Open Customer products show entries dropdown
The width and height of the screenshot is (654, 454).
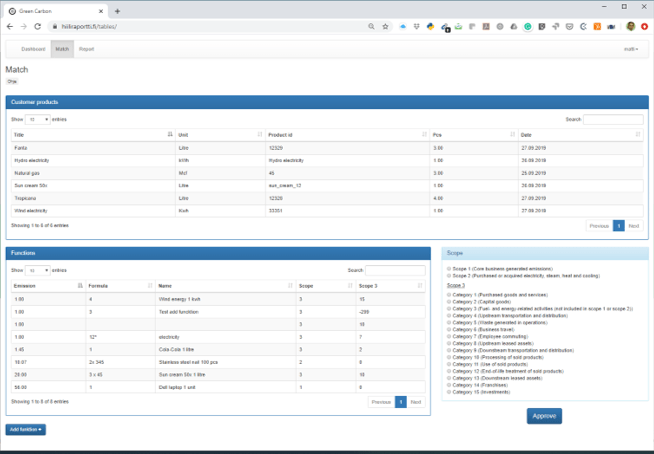[x=38, y=119]
